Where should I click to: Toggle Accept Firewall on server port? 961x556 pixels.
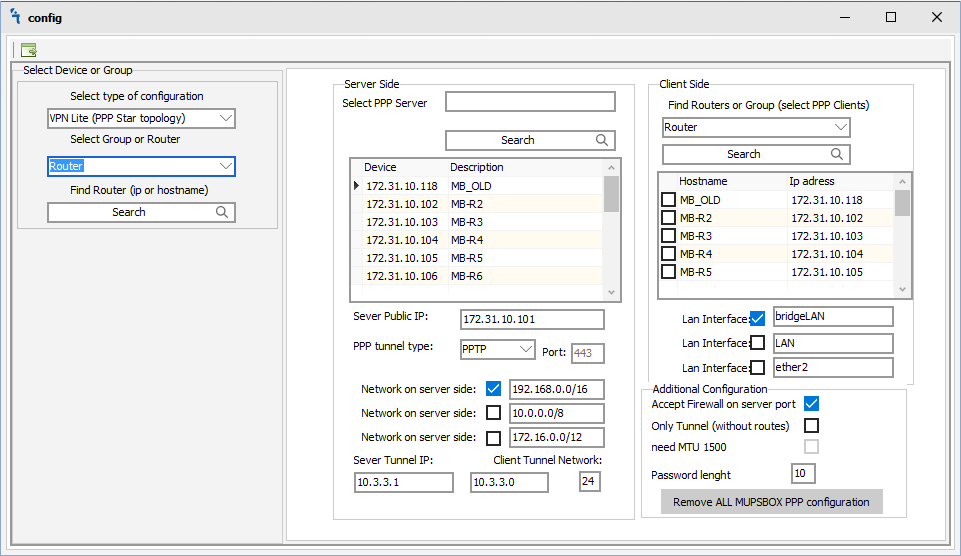pos(812,404)
